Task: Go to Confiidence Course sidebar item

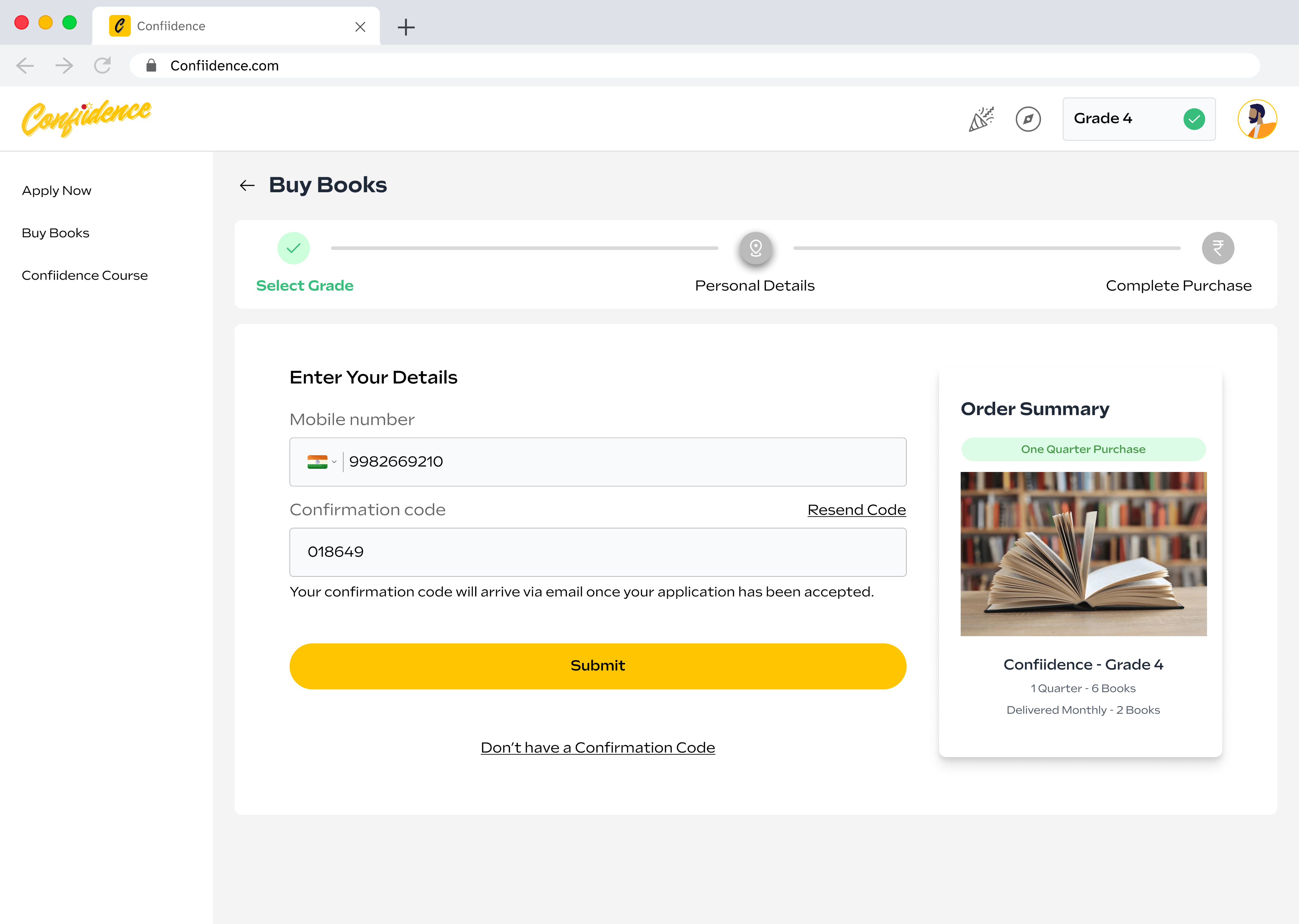Action: point(85,275)
